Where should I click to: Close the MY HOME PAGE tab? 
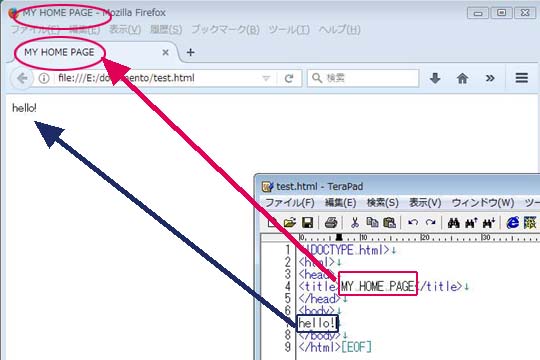[165, 52]
